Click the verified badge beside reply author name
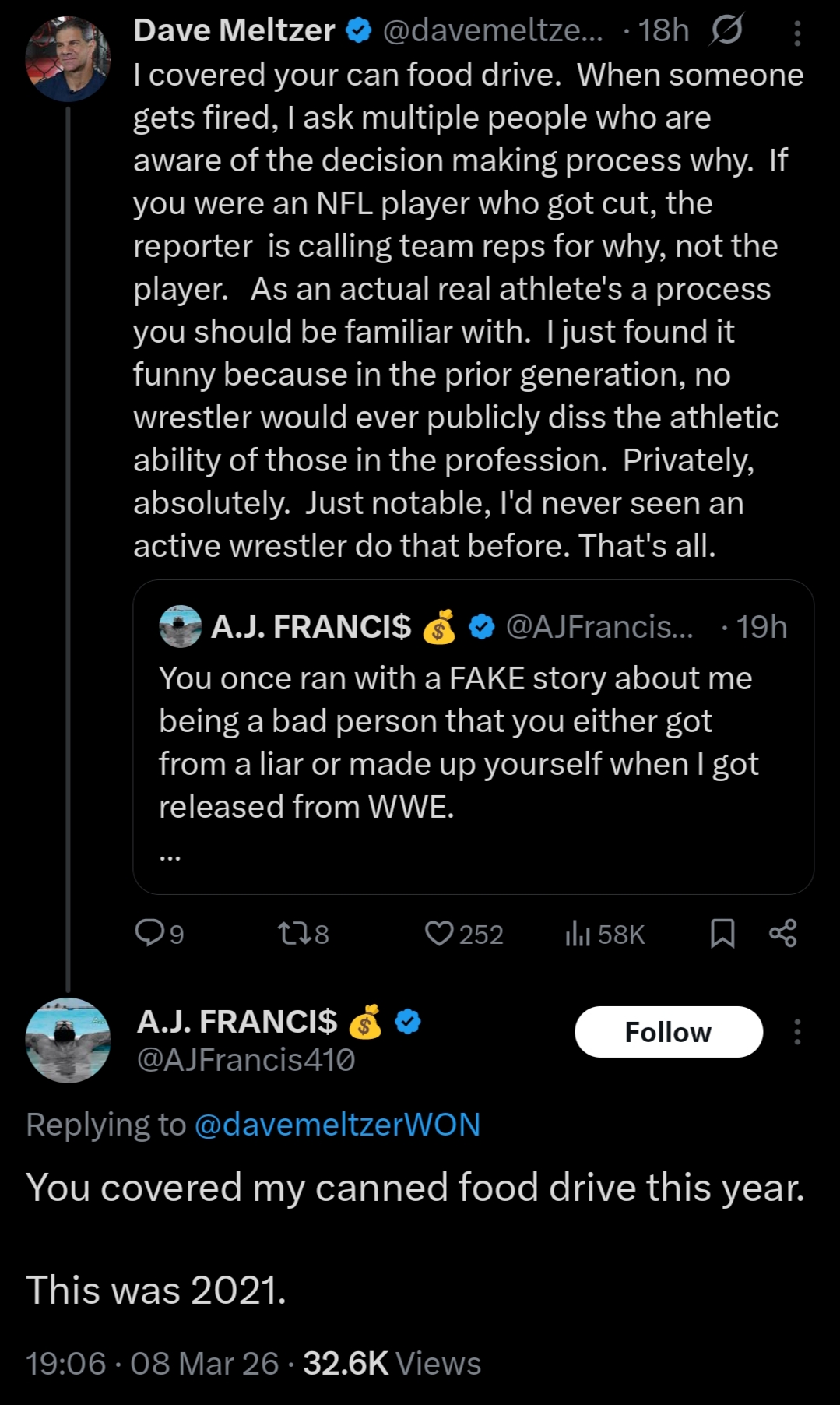The image size is (840, 1405). pos(408,1021)
